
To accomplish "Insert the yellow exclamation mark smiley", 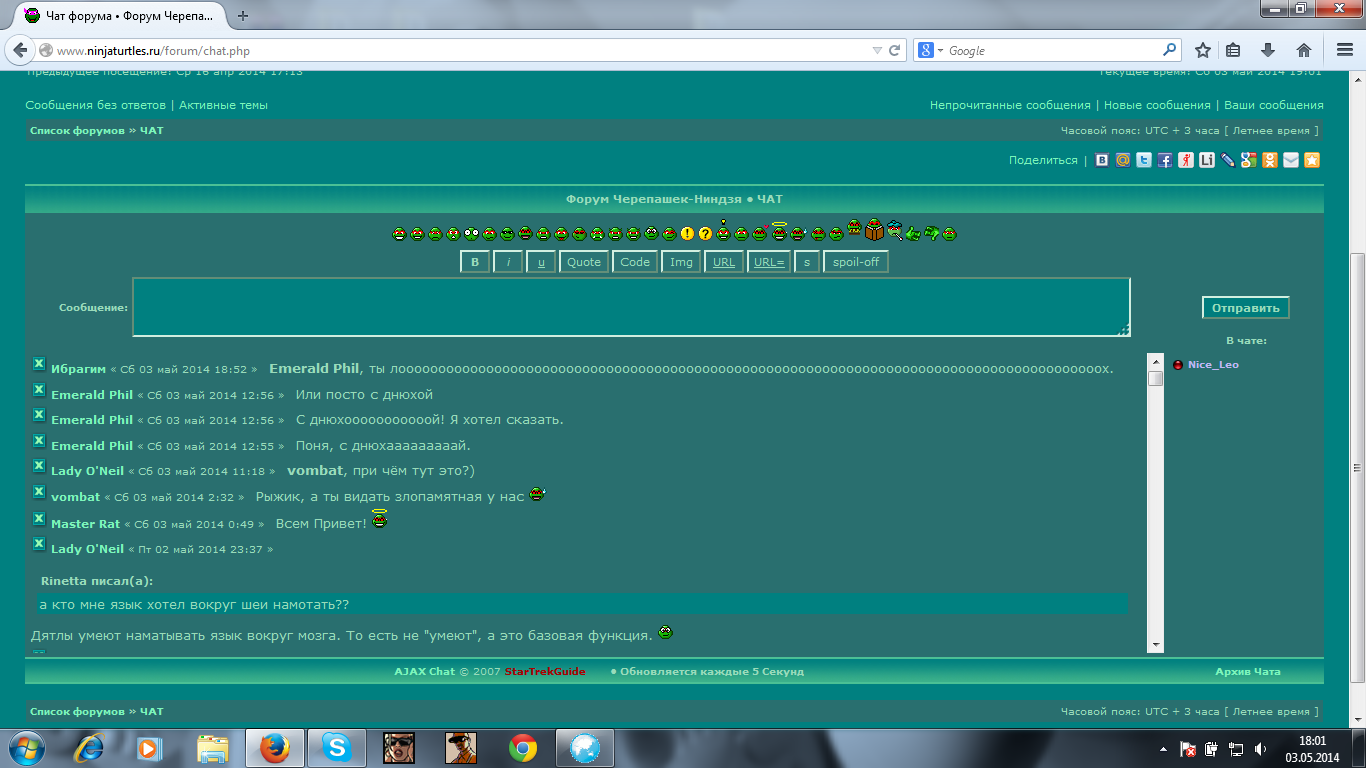I will tap(687, 233).
